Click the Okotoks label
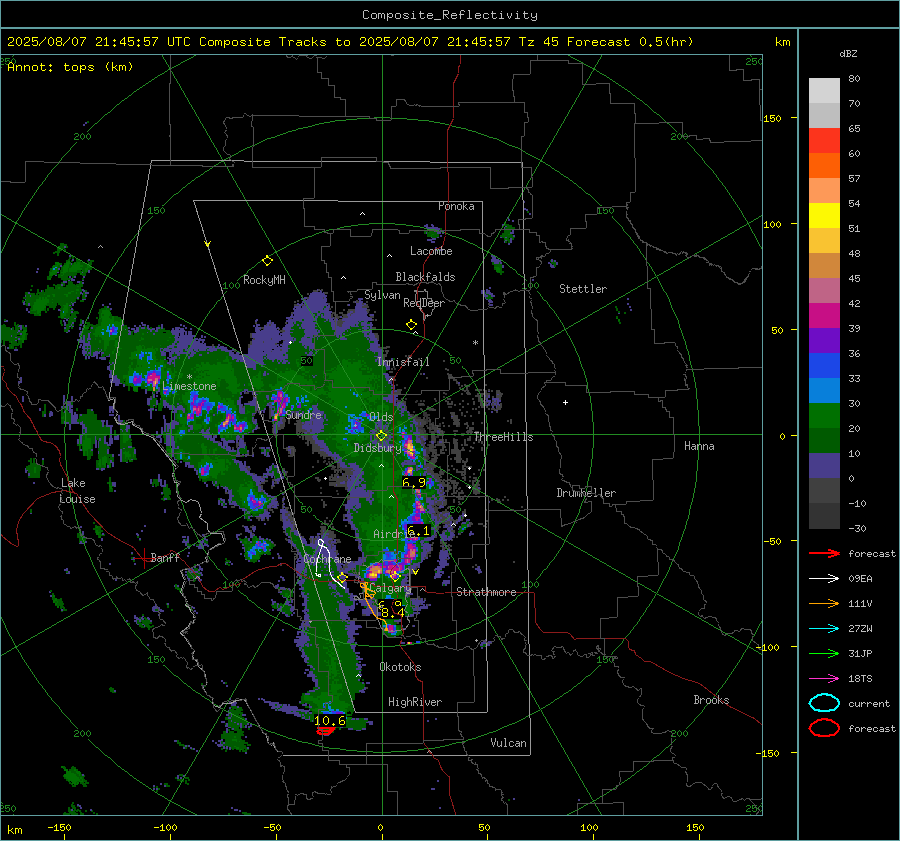The image size is (900, 841). [x=400, y=667]
